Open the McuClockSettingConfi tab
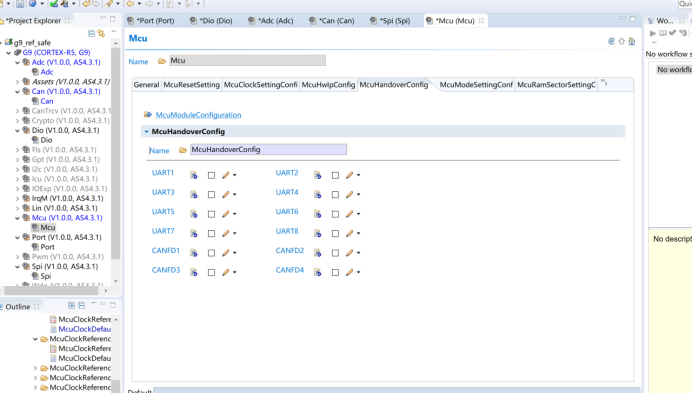The image size is (693, 394). 260,84
